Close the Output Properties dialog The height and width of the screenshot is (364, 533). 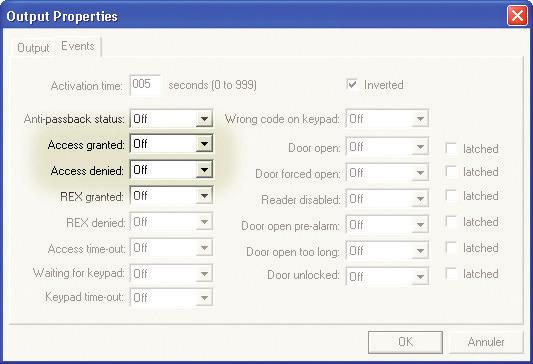517,16
